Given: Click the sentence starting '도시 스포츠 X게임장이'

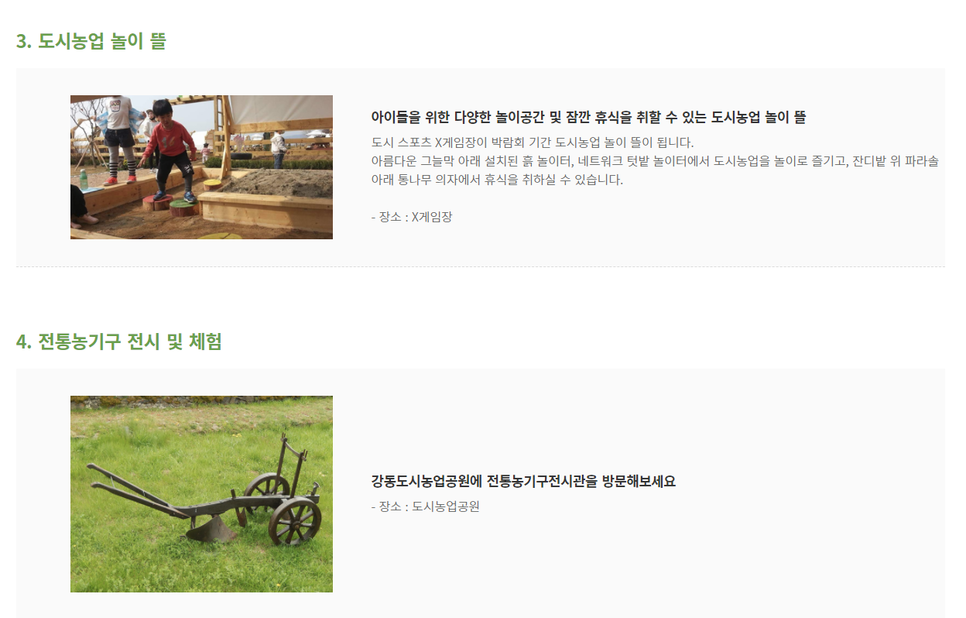Looking at the screenshot, I should coord(532,142).
